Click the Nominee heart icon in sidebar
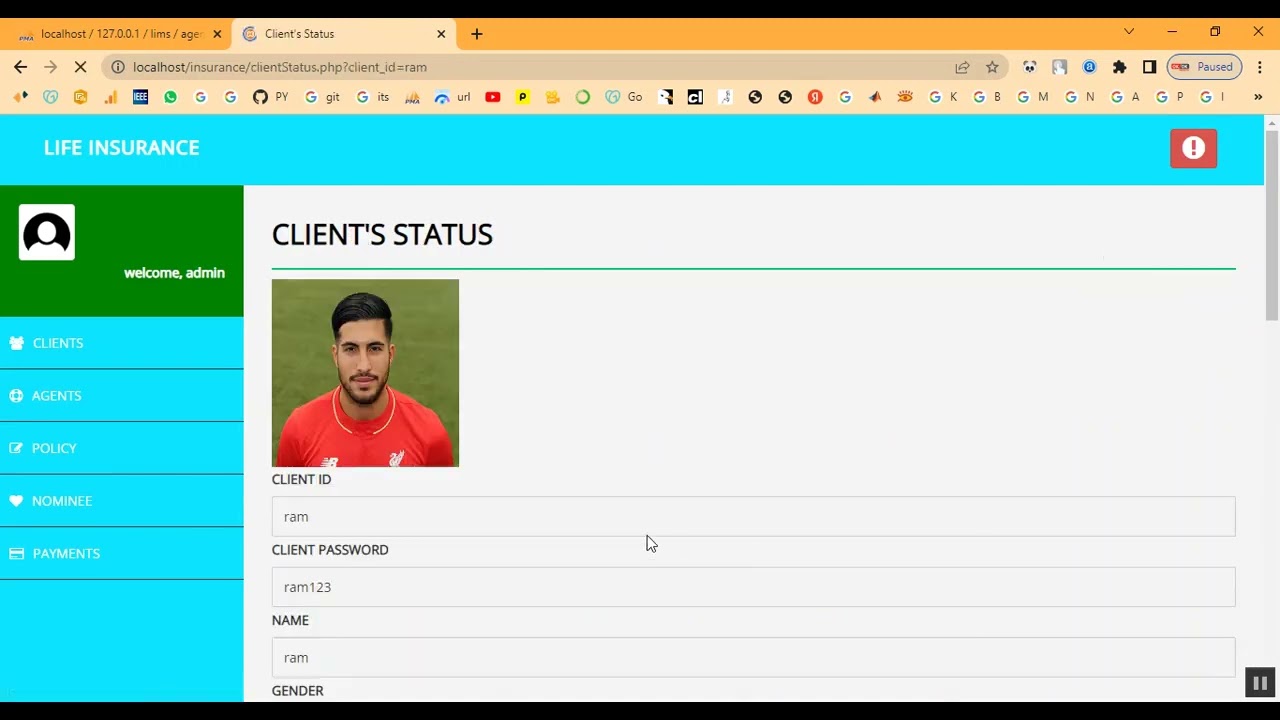This screenshot has height=720, width=1280. point(16,501)
